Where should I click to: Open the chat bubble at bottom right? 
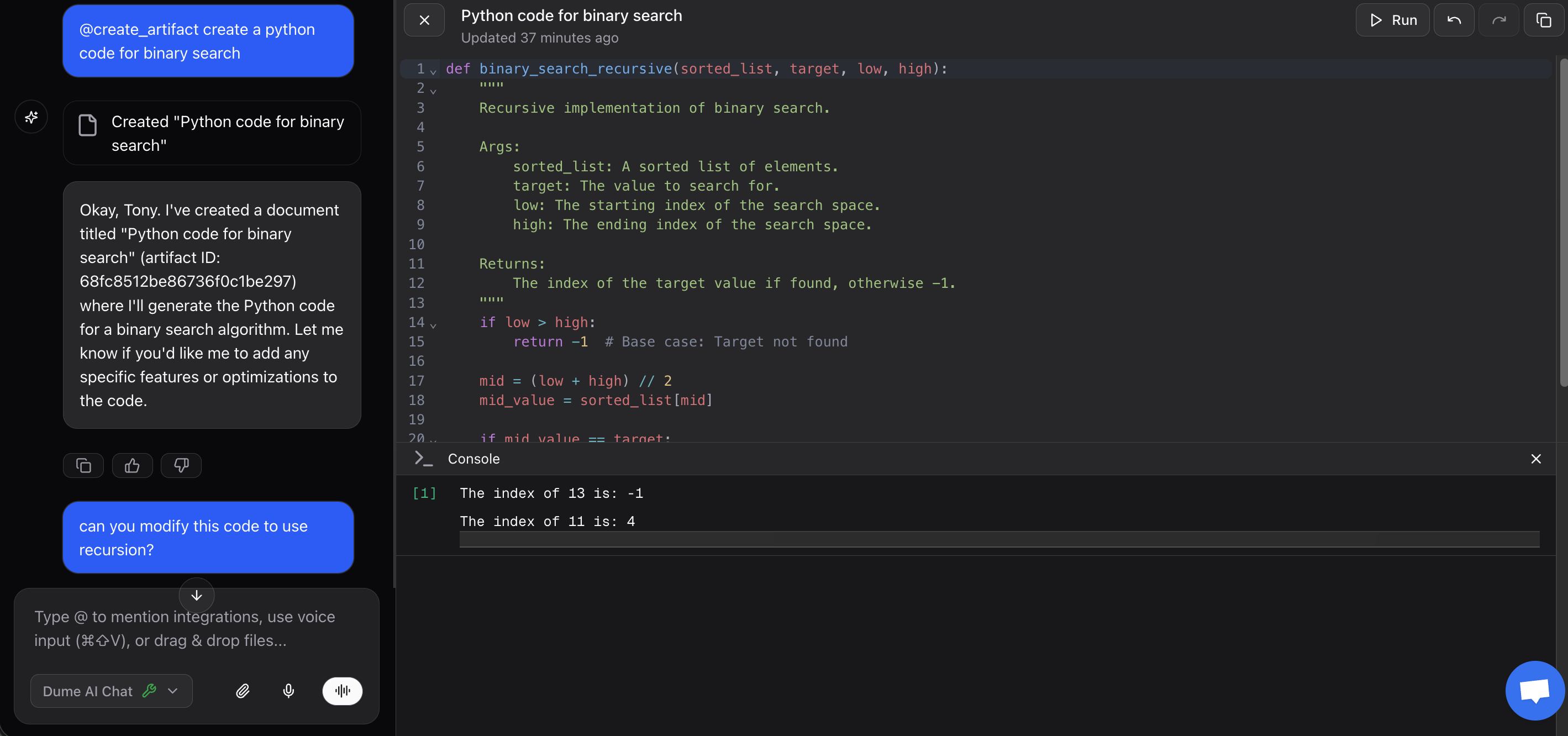[x=1533, y=690]
